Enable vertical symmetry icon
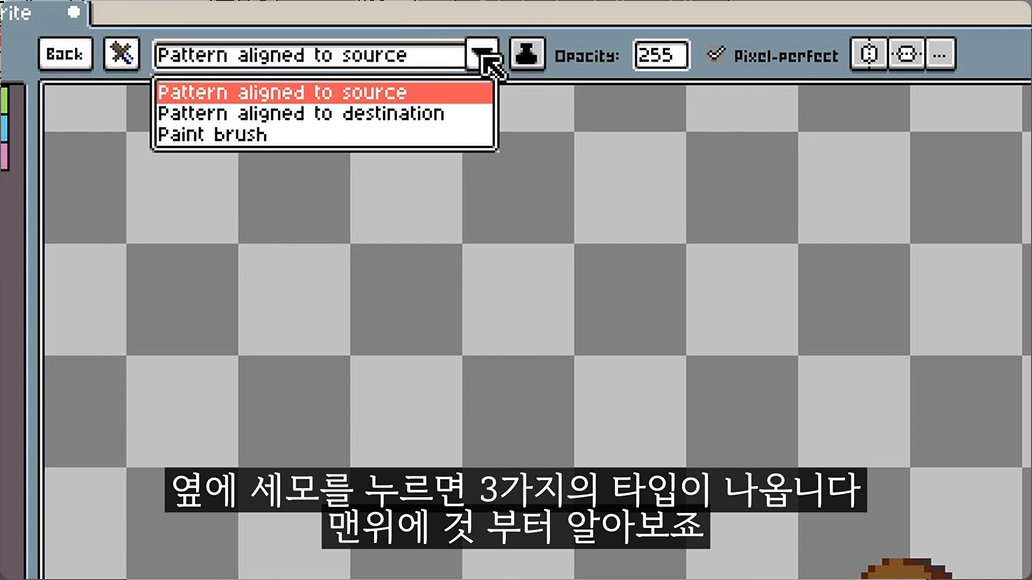 coord(906,54)
